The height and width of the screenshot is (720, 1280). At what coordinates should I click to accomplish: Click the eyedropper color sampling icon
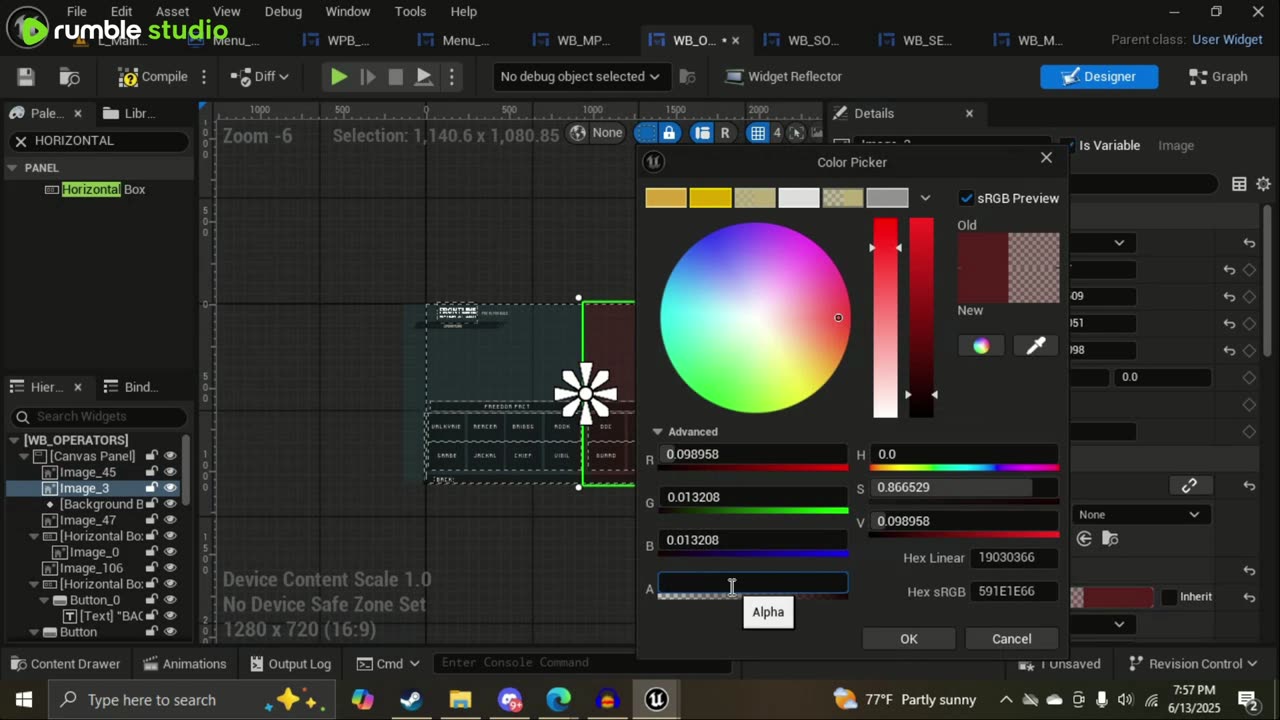click(x=1036, y=346)
